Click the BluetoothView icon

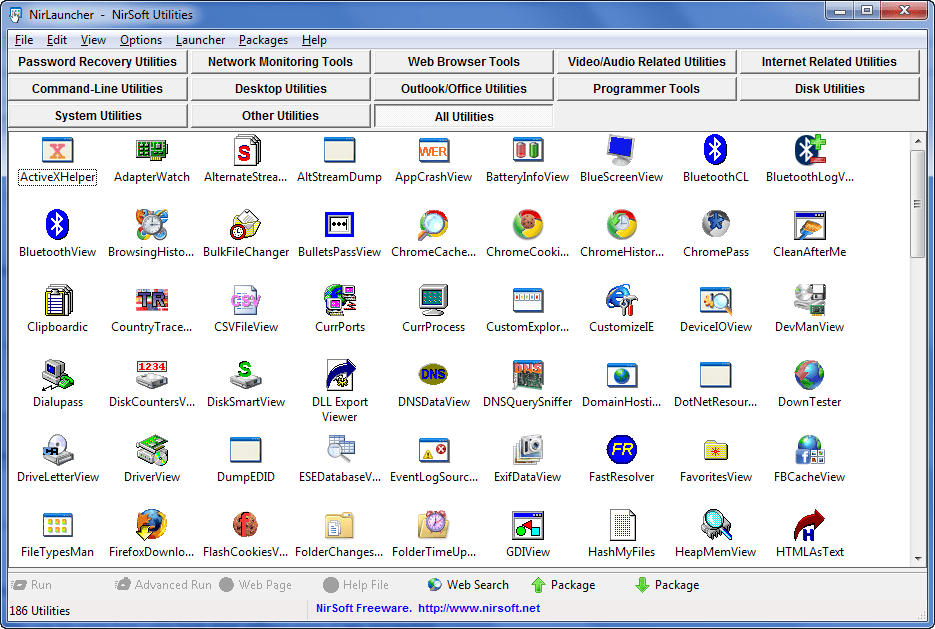(57, 225)
